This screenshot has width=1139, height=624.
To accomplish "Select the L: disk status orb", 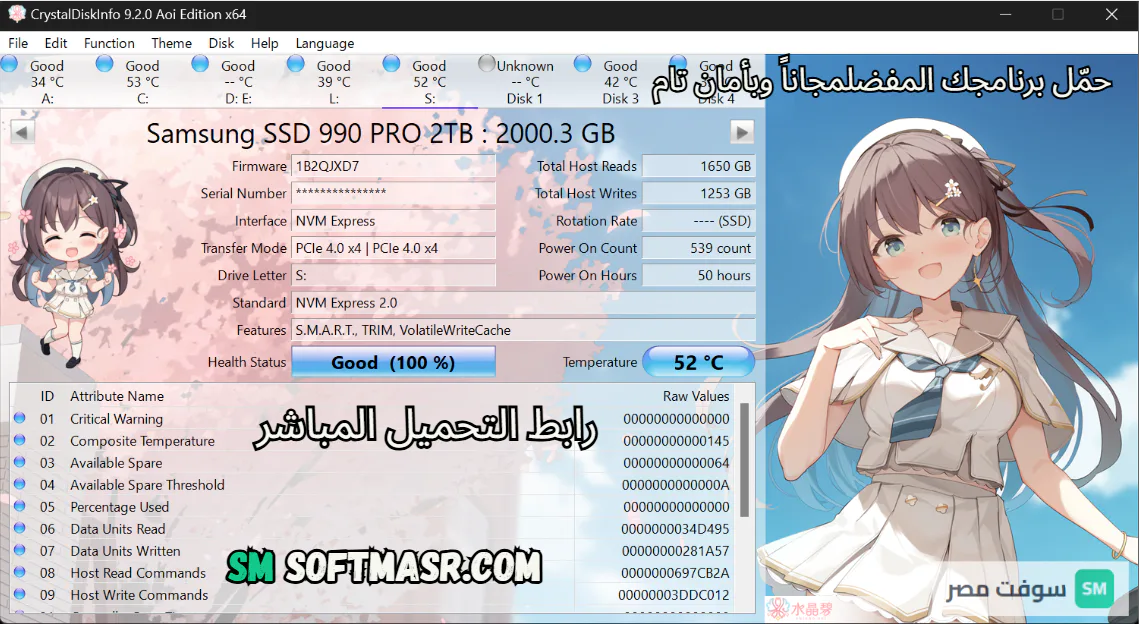I will tap(296, 64).
